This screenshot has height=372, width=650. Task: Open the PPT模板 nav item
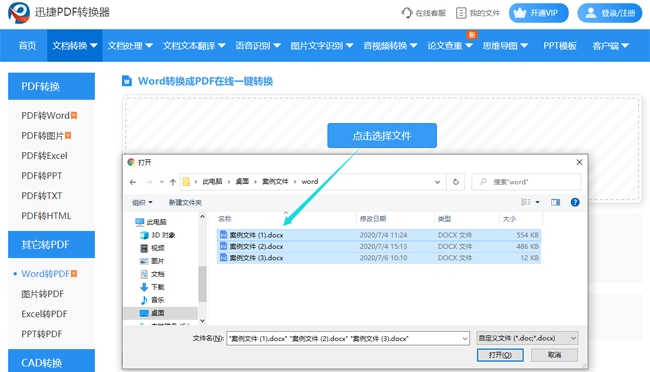[x=560, y=46]
